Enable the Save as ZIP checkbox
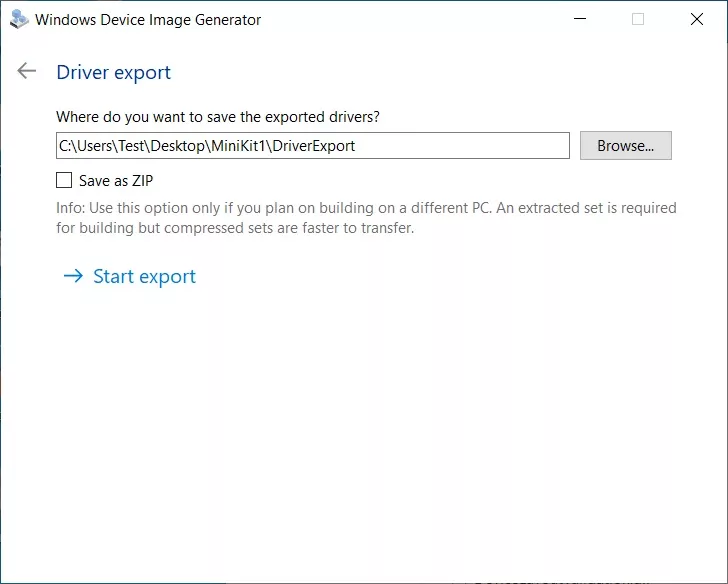Image resolution: width=728 pixels, height=584 pixels. tap(64, 180)
